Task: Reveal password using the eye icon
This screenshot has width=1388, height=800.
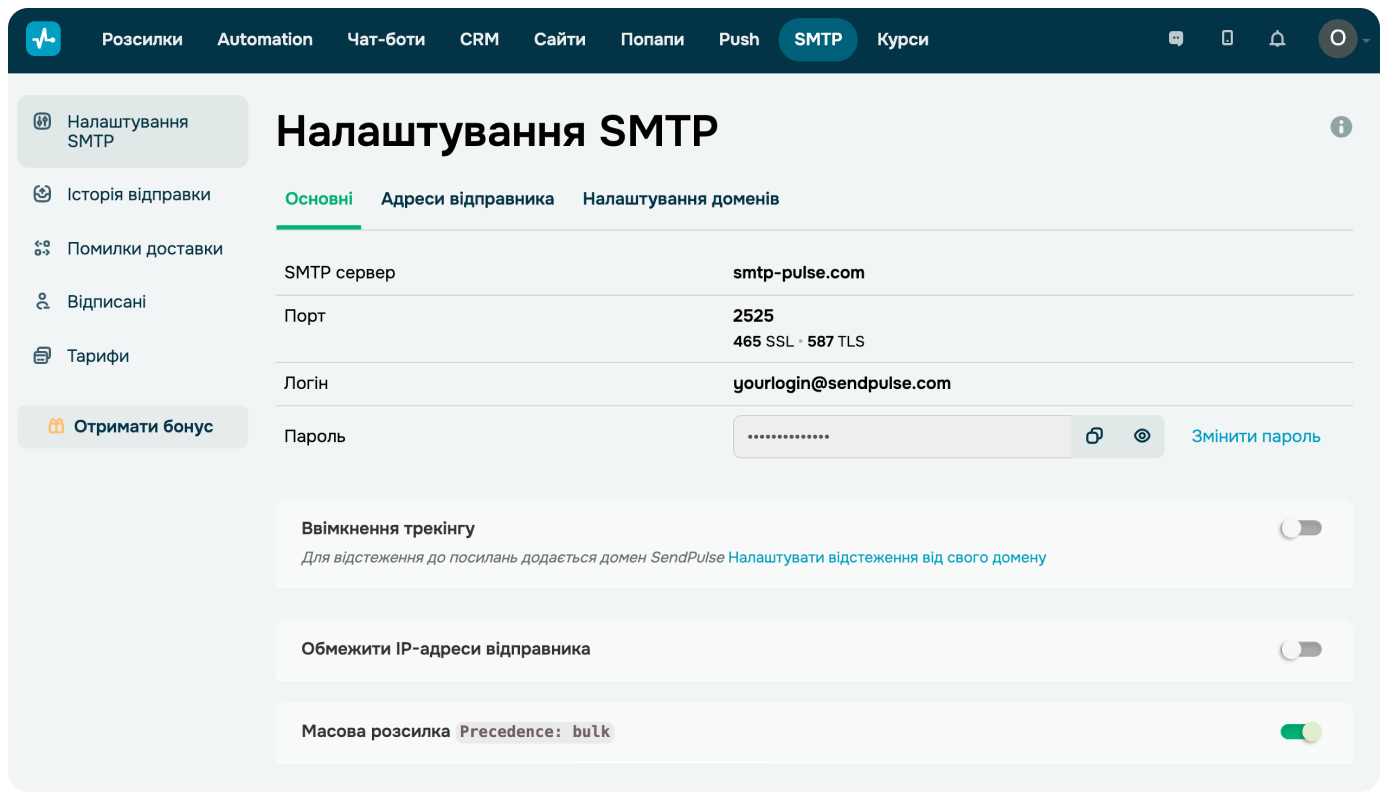Action: (1142, 436)
